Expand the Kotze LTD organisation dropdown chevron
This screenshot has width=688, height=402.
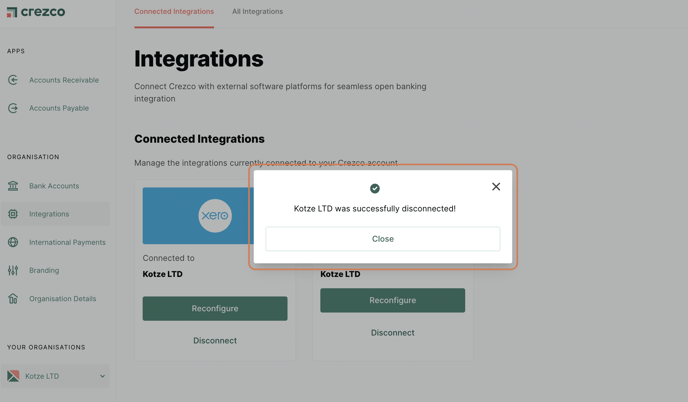pyautogui.click(x=102, y=376)
